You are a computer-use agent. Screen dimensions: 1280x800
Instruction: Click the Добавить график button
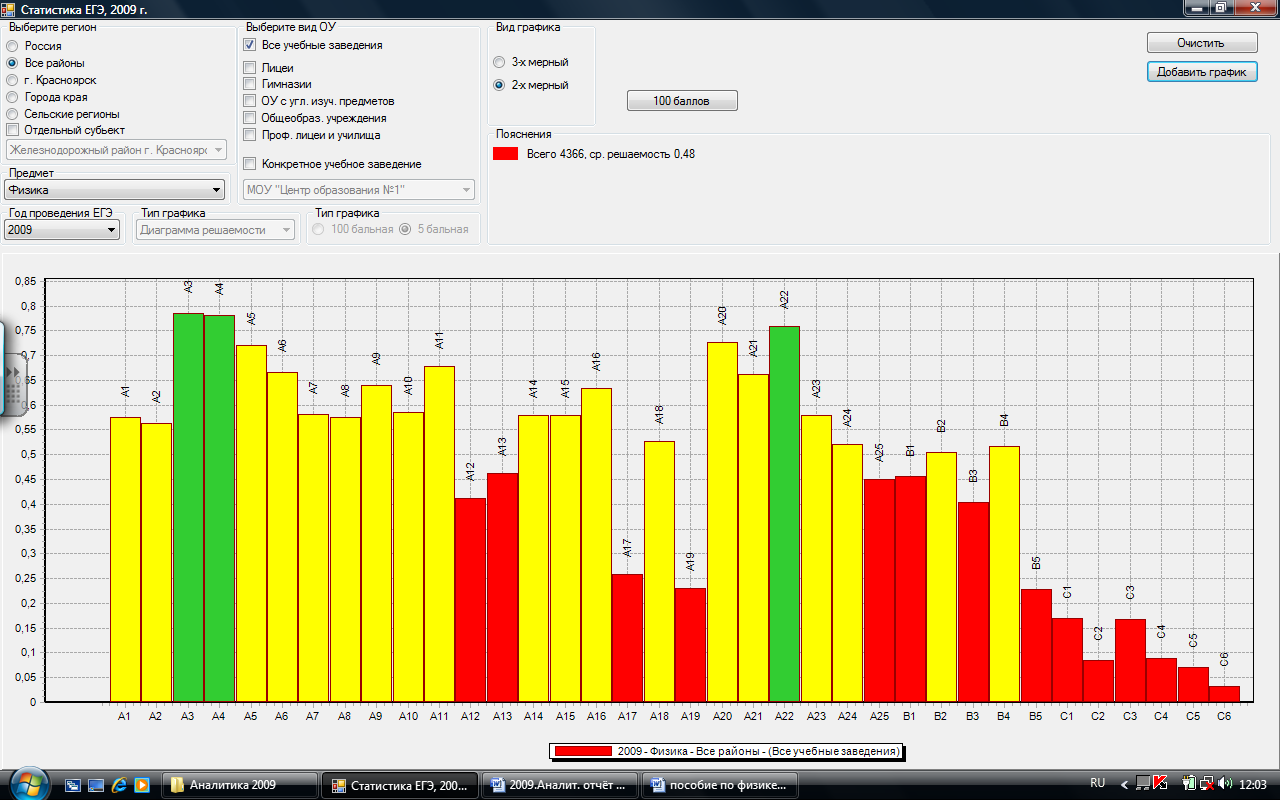[x=1201, y=72]
